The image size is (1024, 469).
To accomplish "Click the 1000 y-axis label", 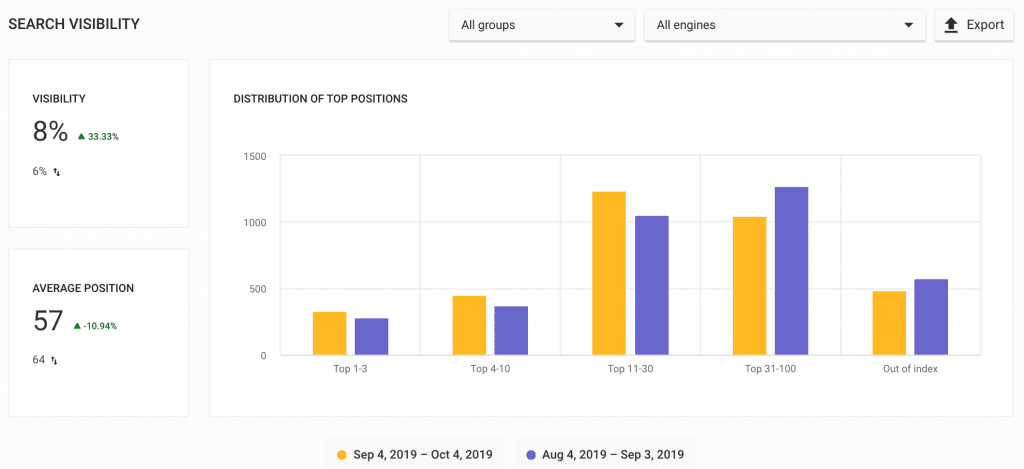I will pyautogui.click(x=255, y=223).
